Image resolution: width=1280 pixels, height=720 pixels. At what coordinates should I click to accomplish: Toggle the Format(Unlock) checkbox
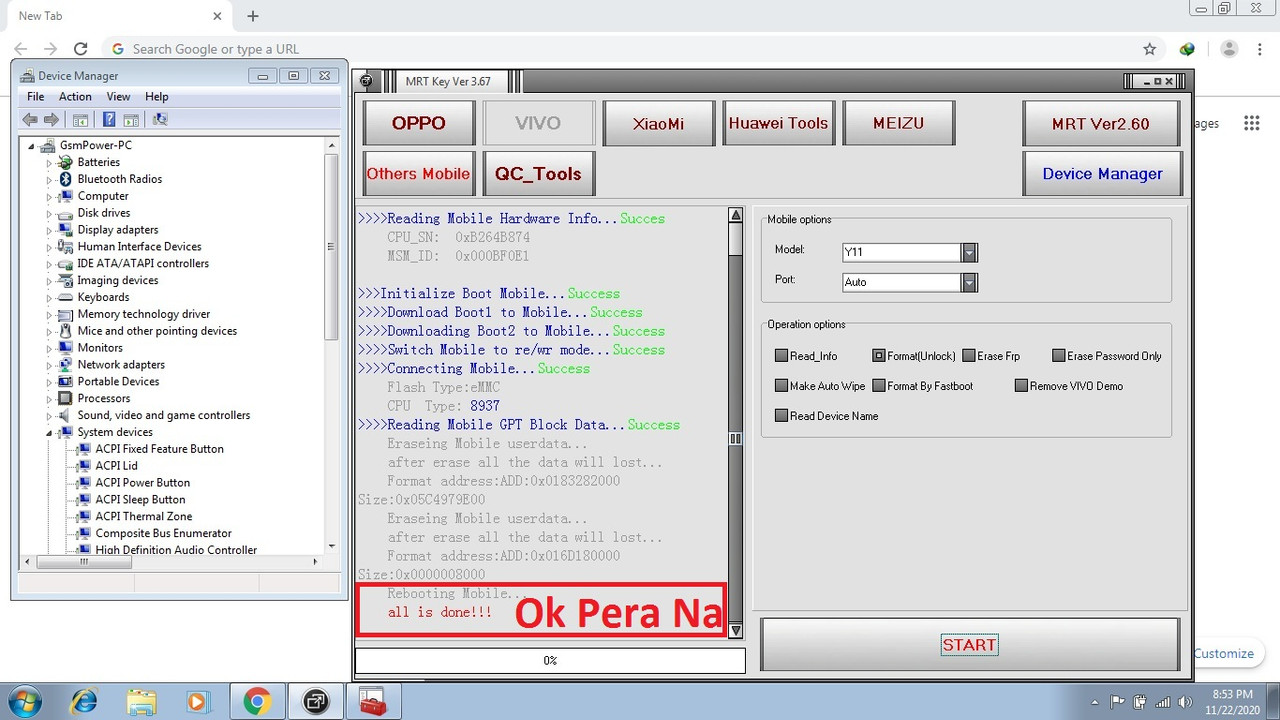click(879, 356)
